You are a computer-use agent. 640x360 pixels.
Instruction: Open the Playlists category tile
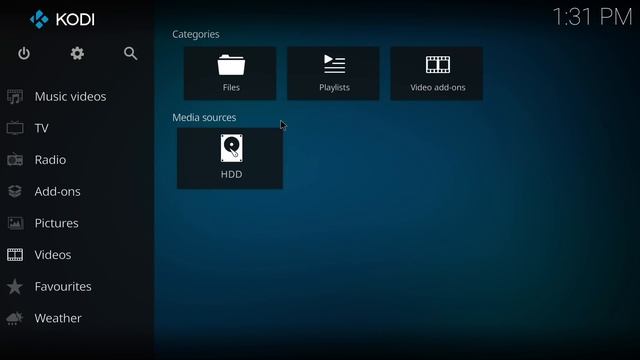tap(333, 73)
